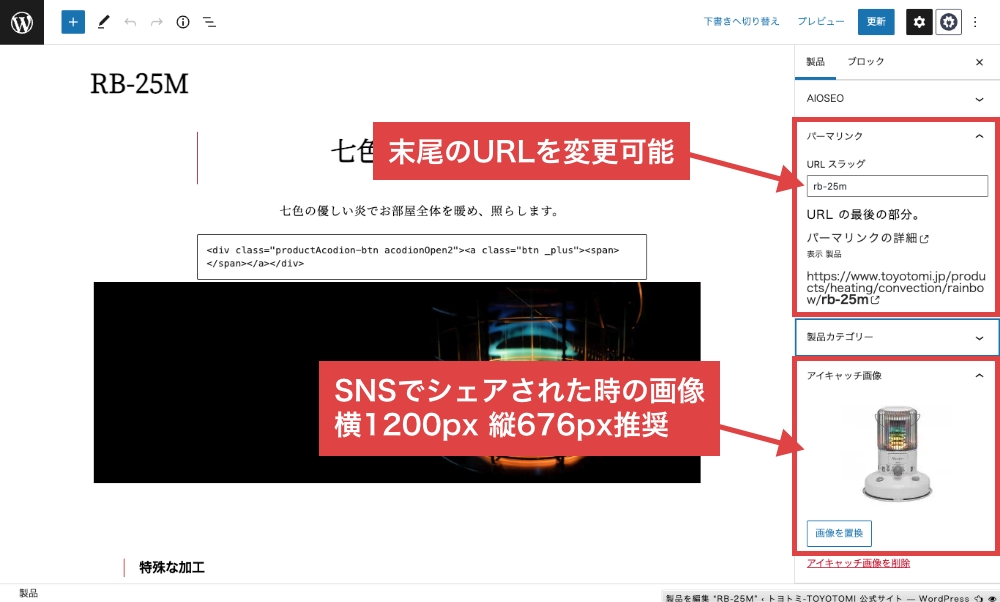Redo the undone change
This screenshot has width=1000, height=602.
[x=156, y=22]
